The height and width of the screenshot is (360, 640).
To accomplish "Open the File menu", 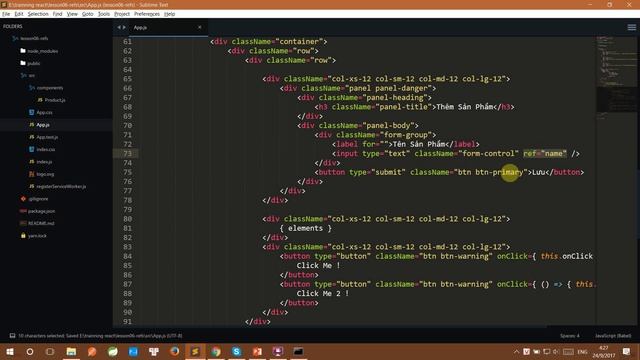I will pyautogui.click(x=6, y=14).
